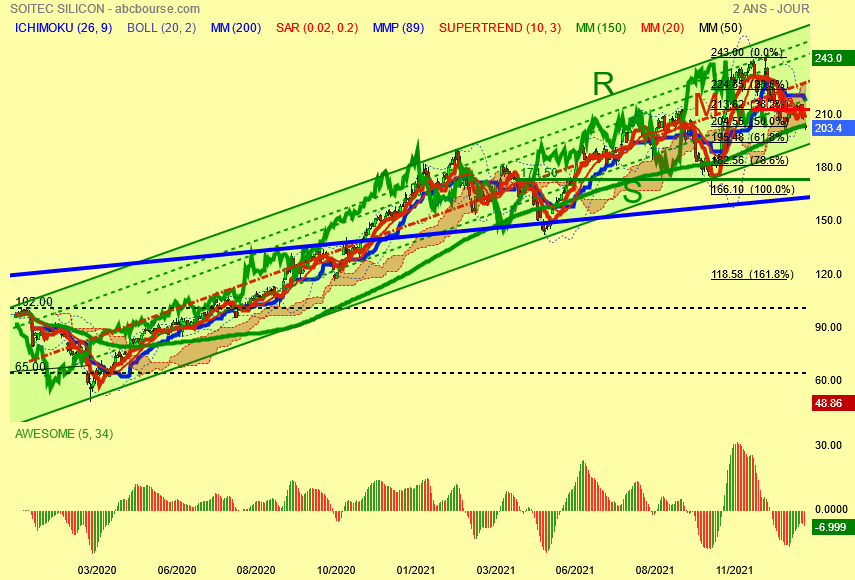Select the 06/2020 date axis label
Screen dimensions: 855x580
tap(177, 570)
